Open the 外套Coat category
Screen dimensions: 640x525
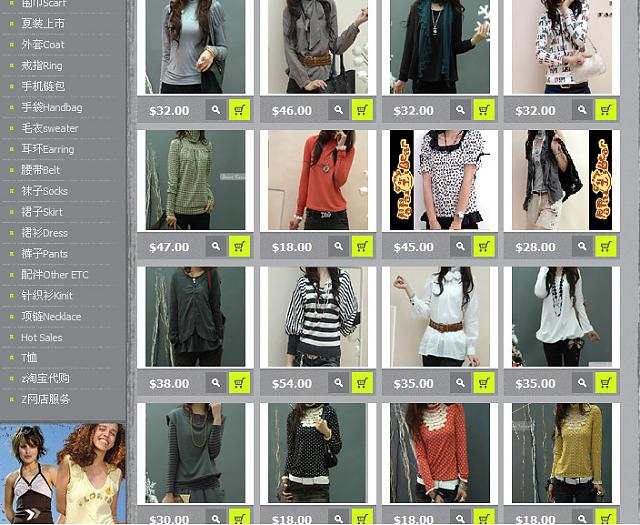point(43,44)
